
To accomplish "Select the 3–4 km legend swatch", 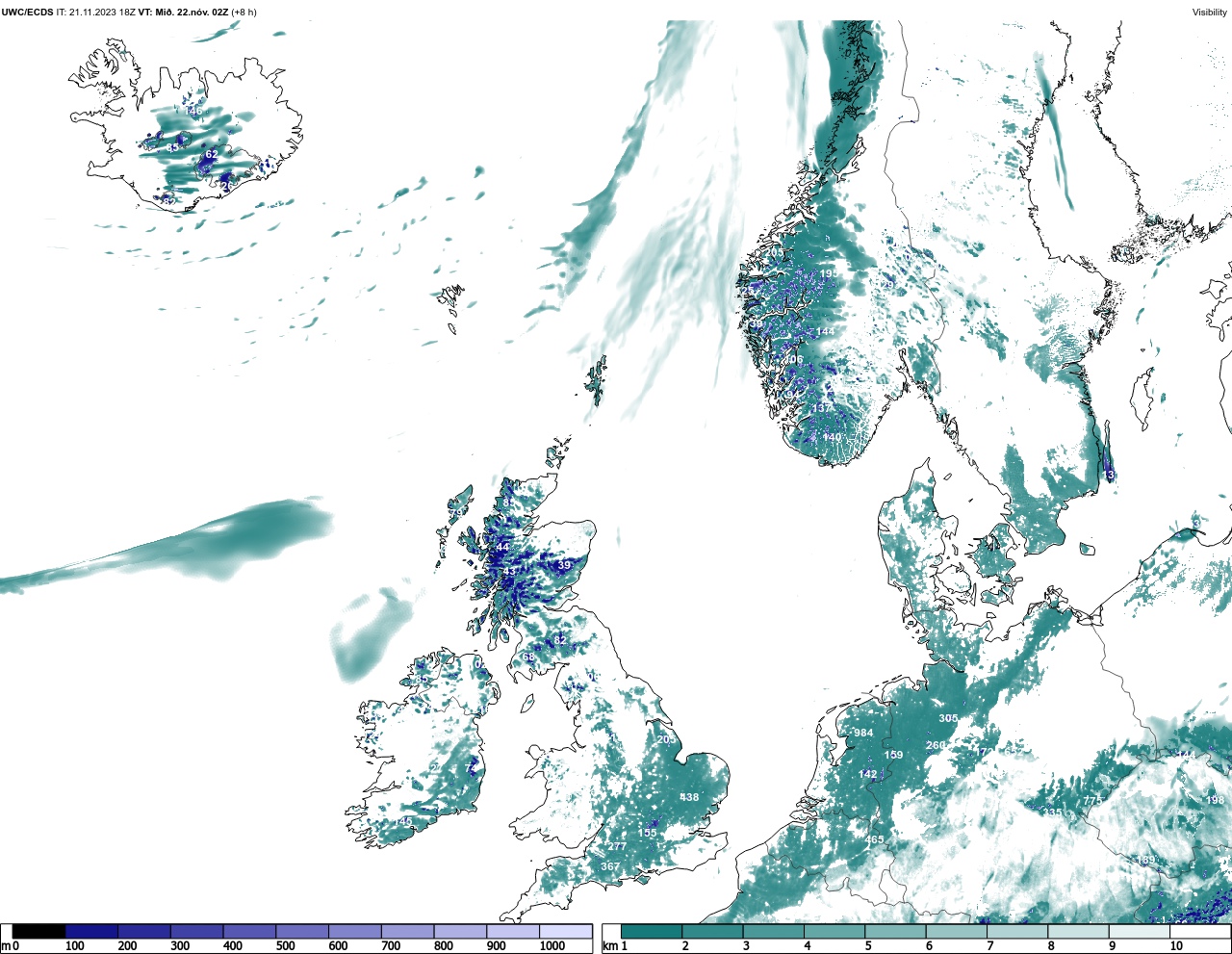I will [773, 931].
